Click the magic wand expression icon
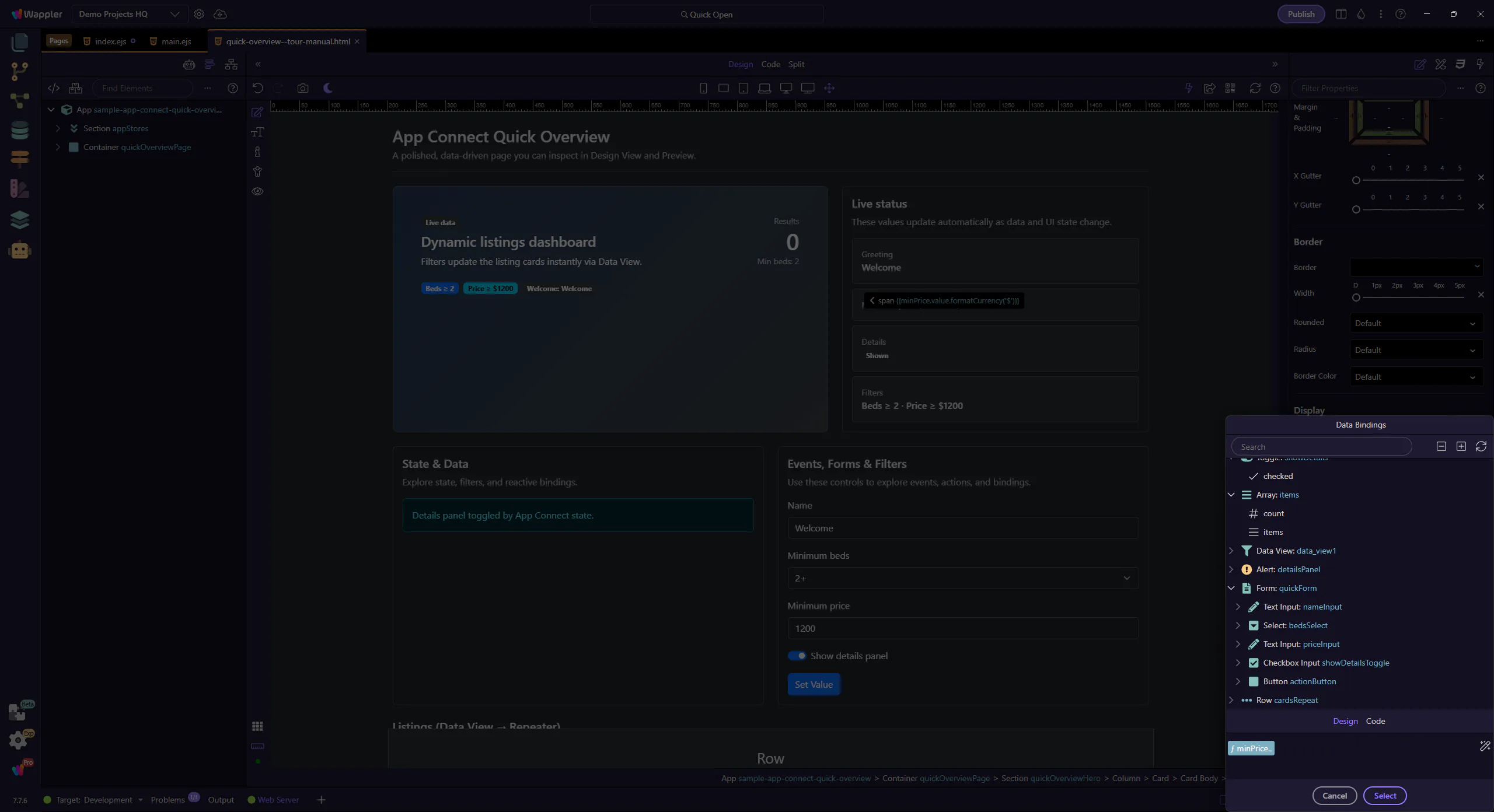The image size is (1494, 812). (1485, 746)
